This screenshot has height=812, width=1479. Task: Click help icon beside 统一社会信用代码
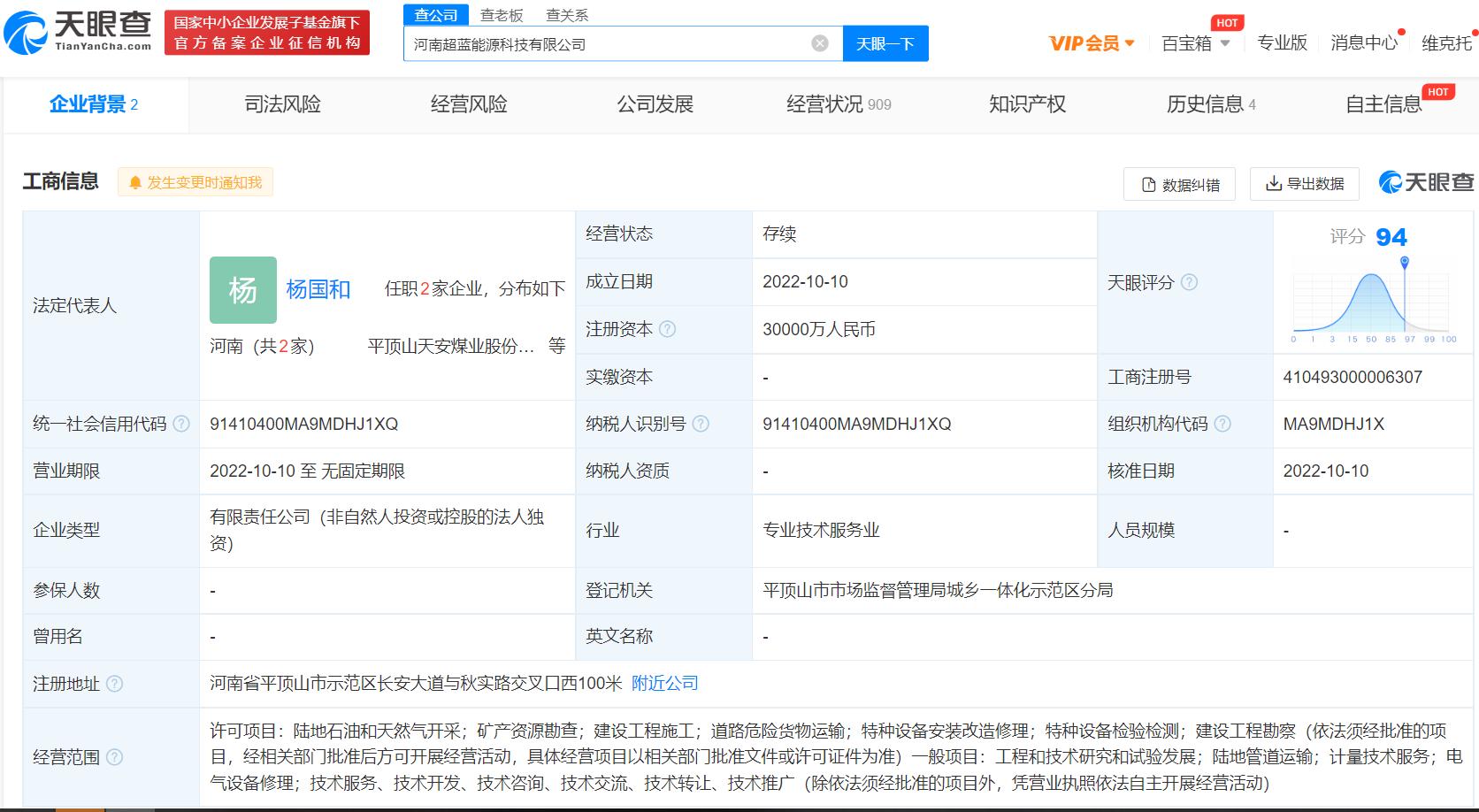(x=181, y=424)
